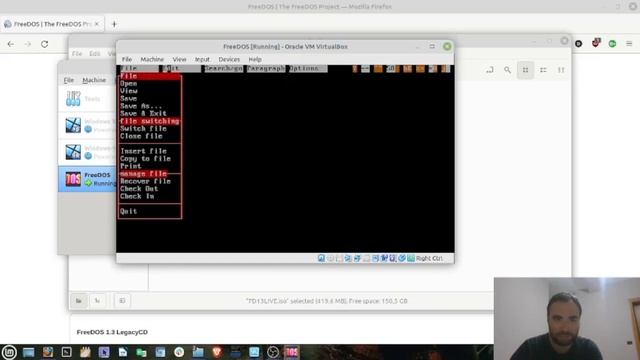Open the Paragraph menu in the DOS editor

click(266, 68)
